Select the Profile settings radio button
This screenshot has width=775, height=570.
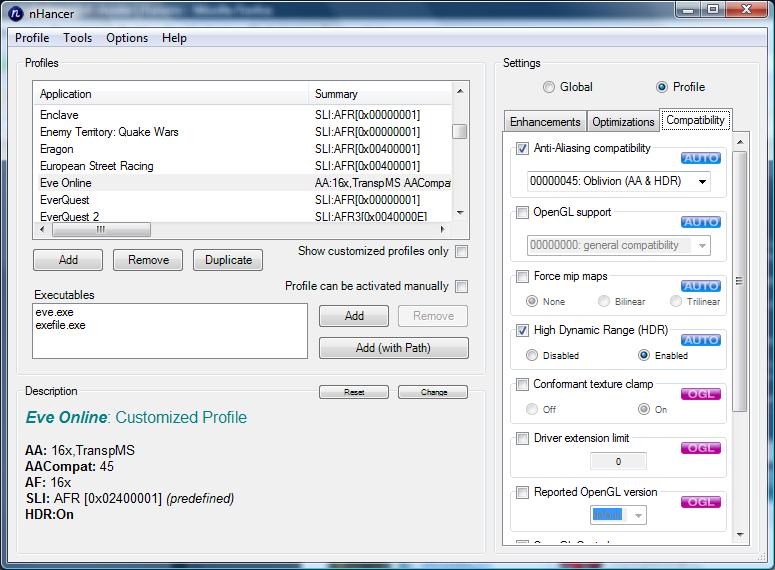pyautogui.click(x=662, y=87)
